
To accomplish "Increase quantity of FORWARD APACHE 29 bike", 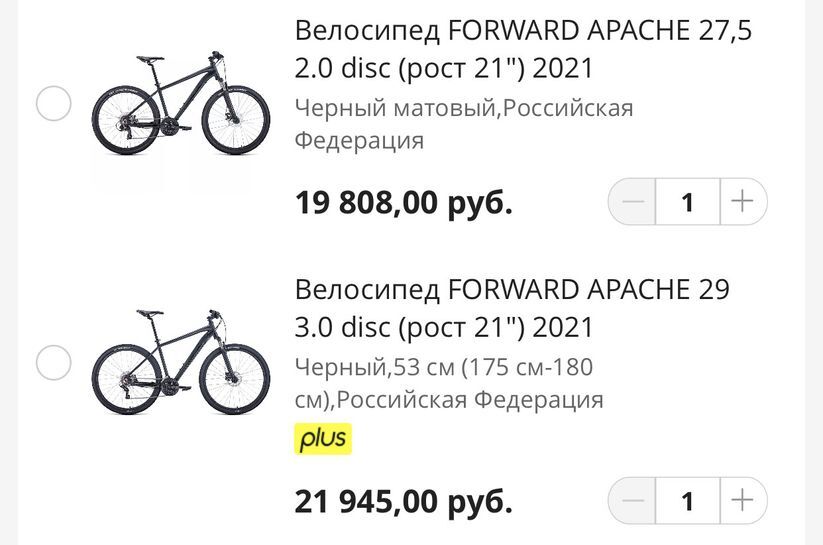I will (742, 500).
